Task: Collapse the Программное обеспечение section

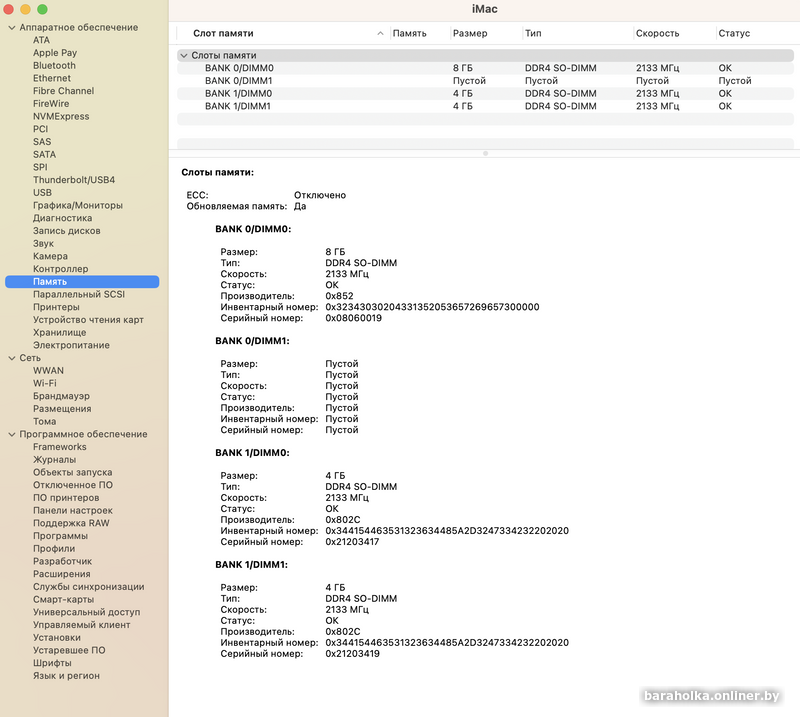Action: pyautogui.click(x=12, y=434)
